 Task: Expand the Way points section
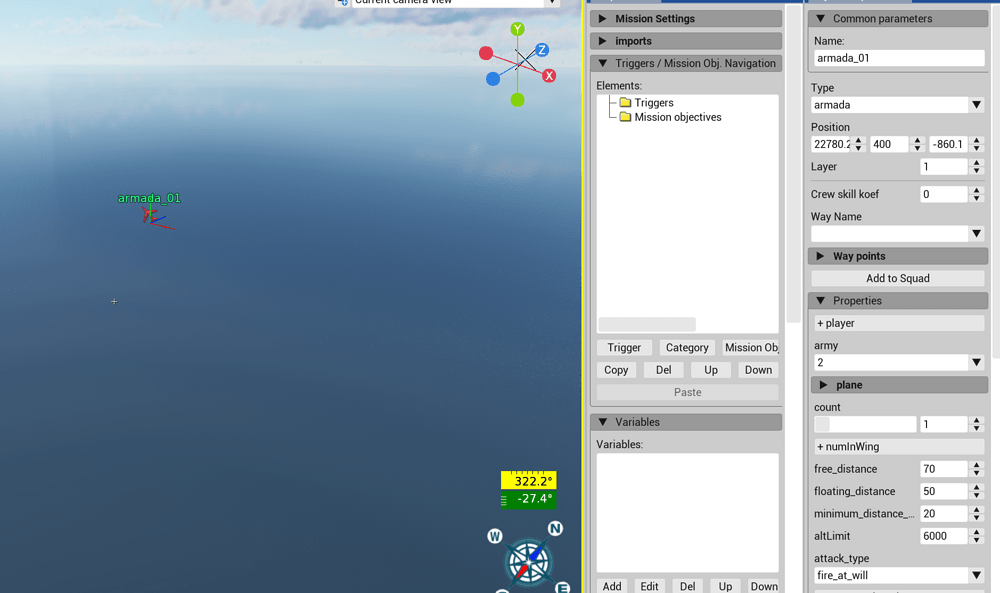coord(898,256)
